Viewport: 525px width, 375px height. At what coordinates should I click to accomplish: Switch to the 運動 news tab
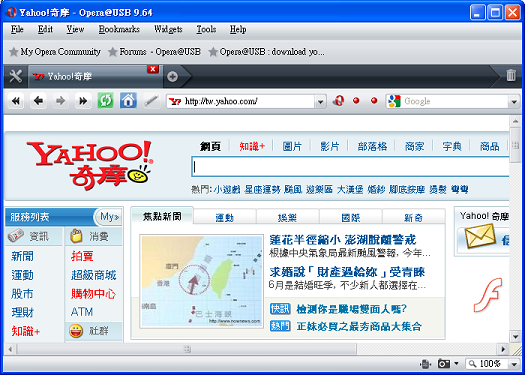pyautogui.click(x=225, y=218)
